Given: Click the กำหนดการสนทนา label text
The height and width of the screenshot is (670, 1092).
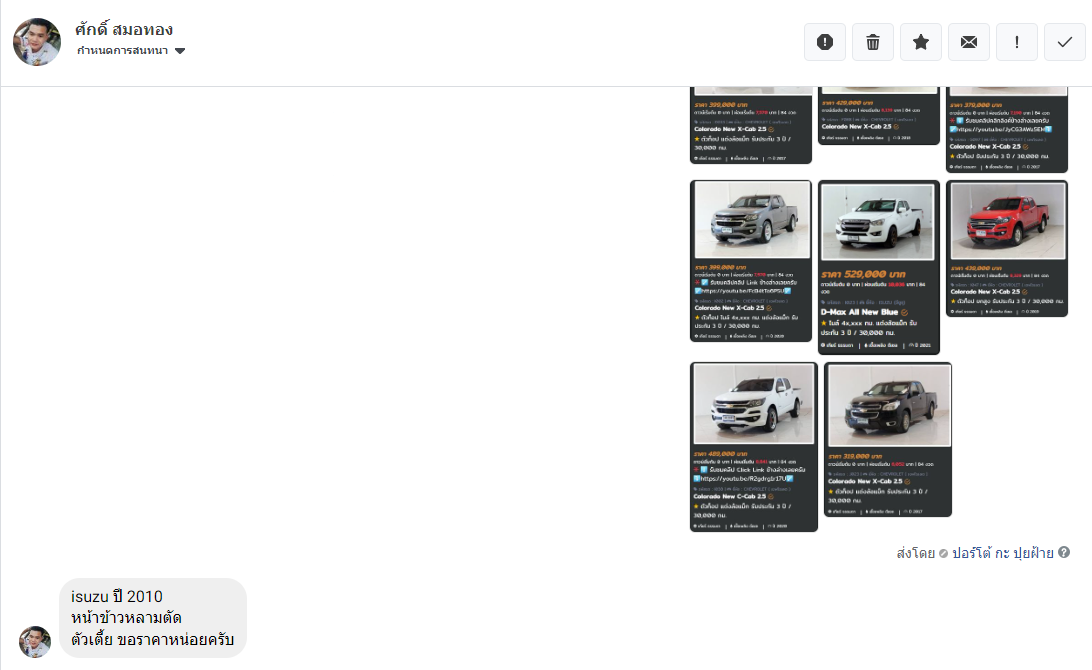Looking at the screenshot, I should click(123, 51).
